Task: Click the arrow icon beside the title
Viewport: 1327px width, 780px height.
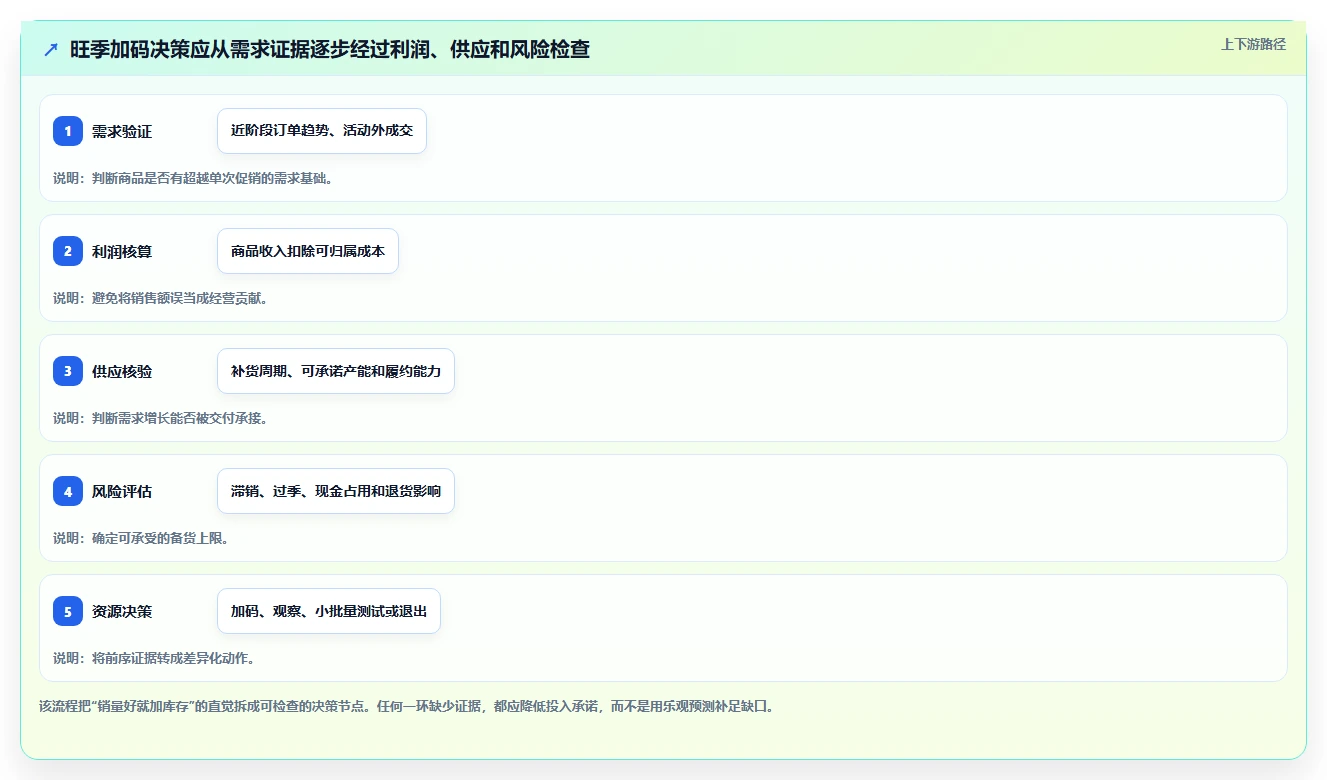Action: [x=50, y=50]
